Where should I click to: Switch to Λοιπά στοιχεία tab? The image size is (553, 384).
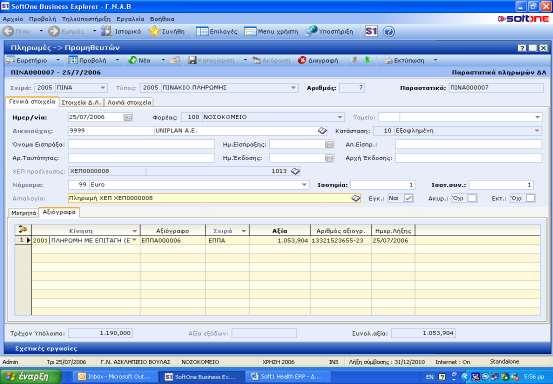click(129, 102)
